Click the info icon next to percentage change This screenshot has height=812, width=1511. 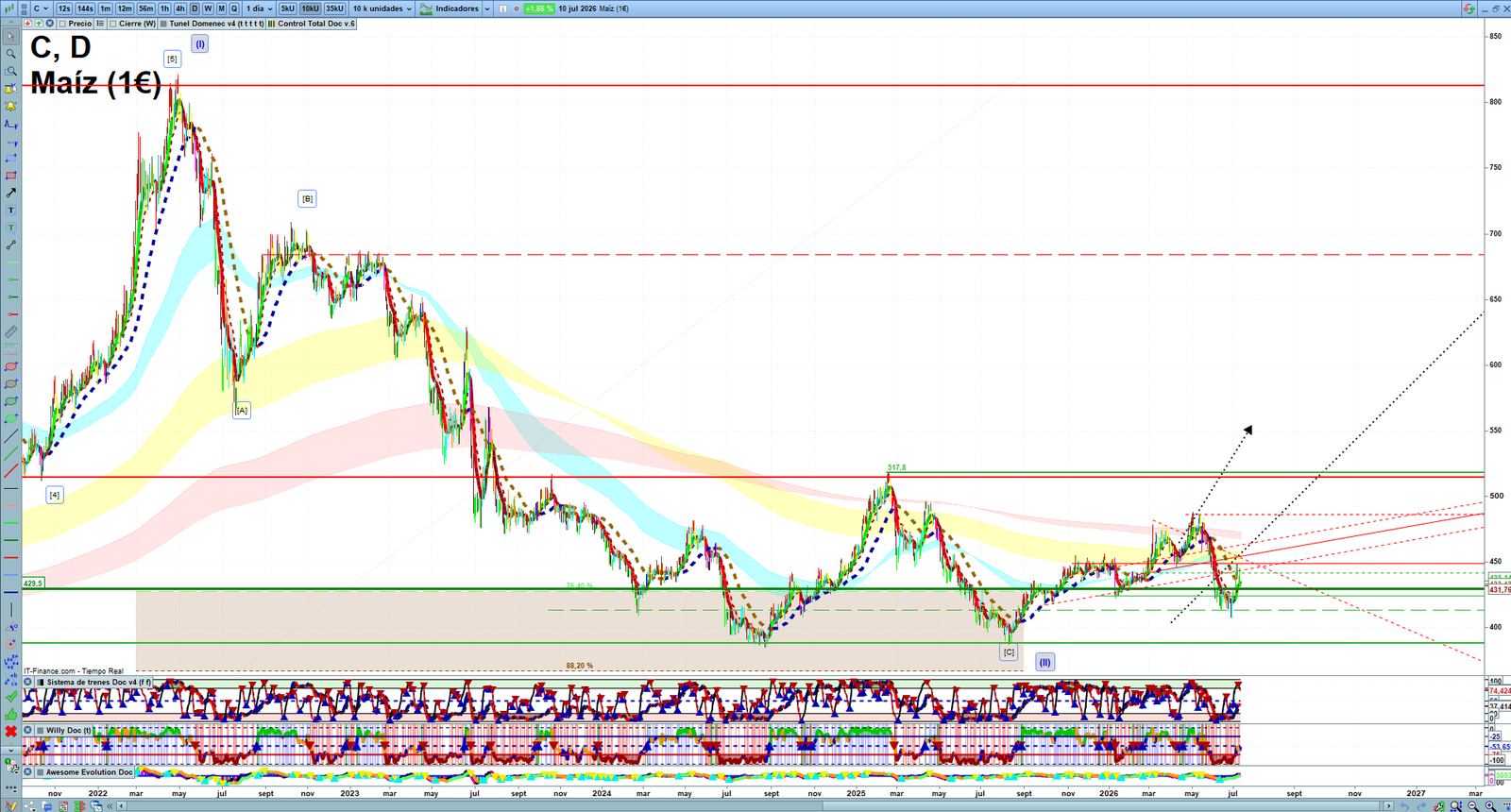pos(503,8)
